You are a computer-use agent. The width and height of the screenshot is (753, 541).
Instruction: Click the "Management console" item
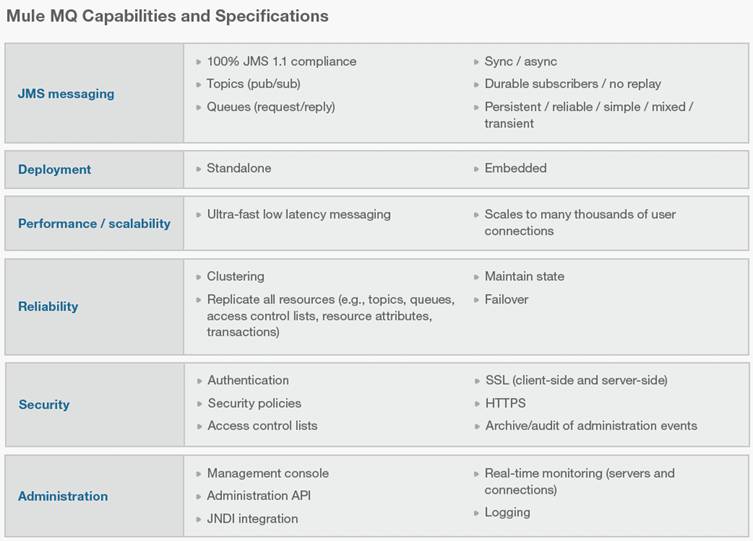[x=268, y=473]
